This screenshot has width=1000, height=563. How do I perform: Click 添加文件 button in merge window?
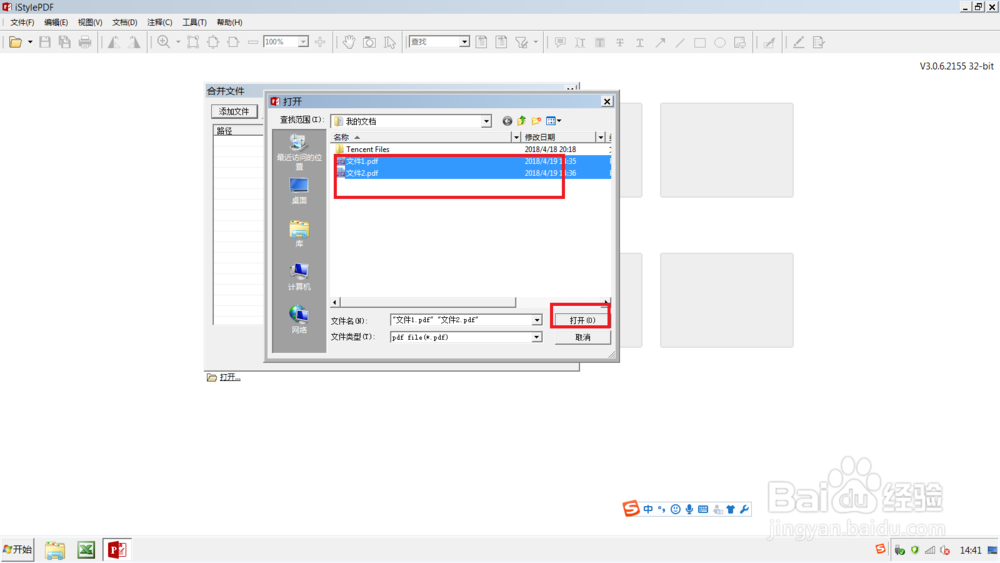click(x=234, y=112)
